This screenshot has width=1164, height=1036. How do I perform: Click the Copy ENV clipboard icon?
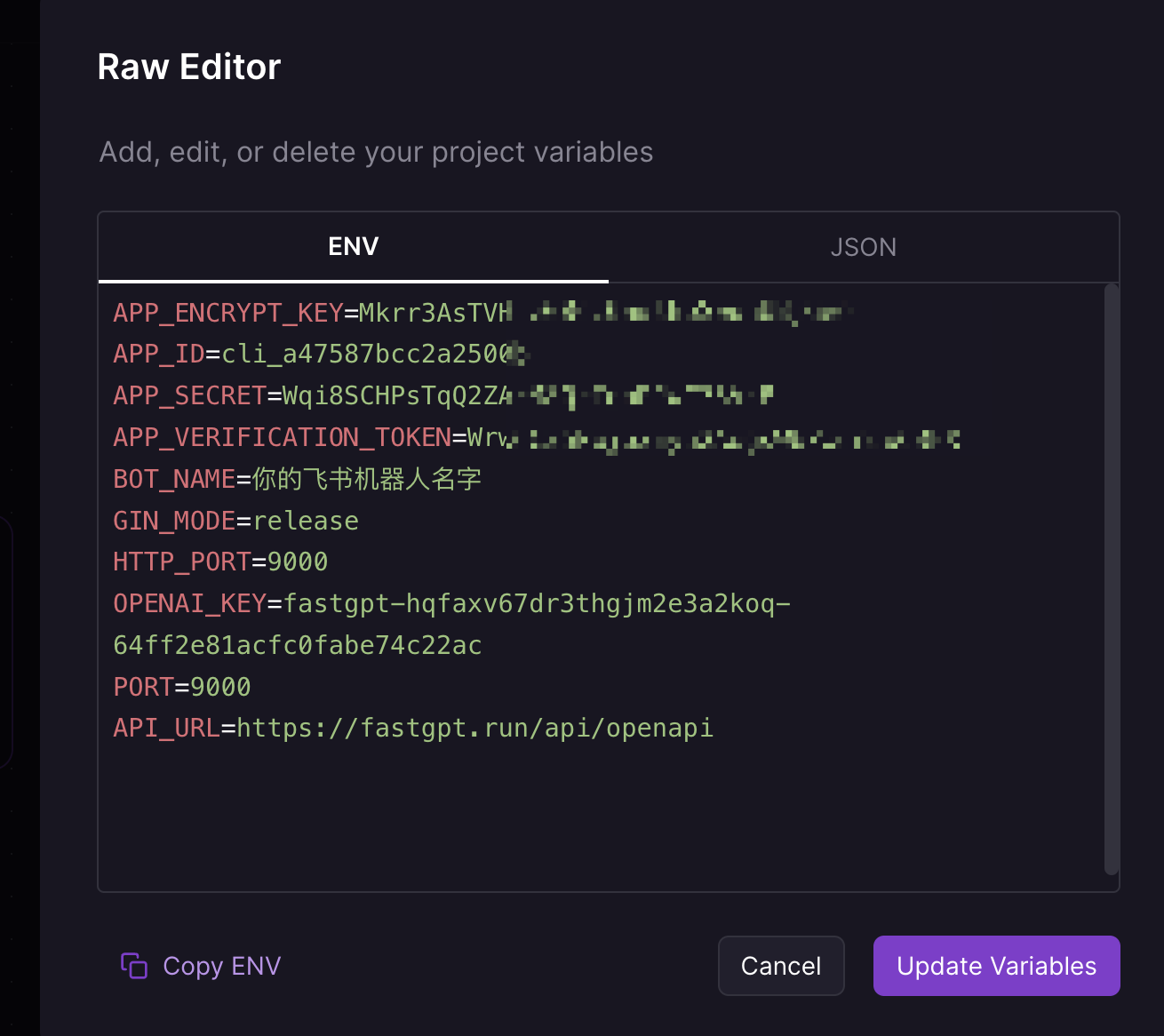[133, 966]
